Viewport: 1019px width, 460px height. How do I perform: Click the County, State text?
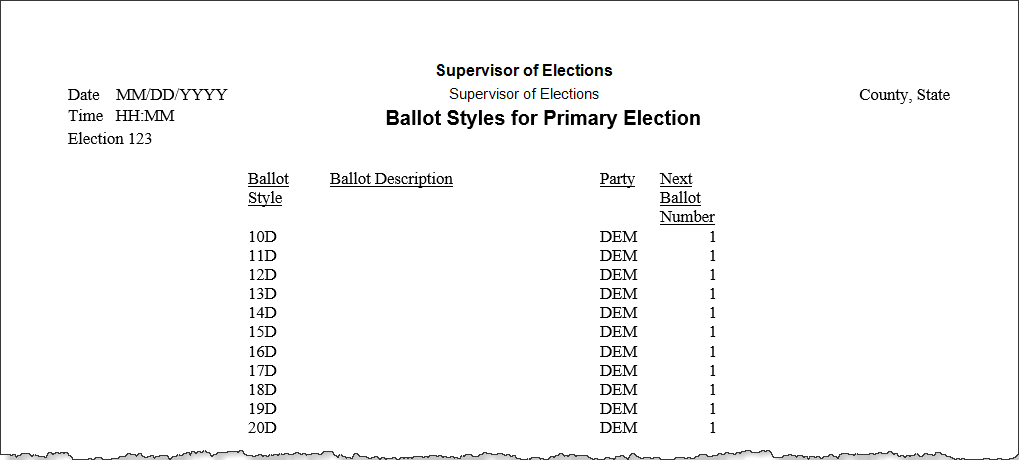(x=904, y=95)
